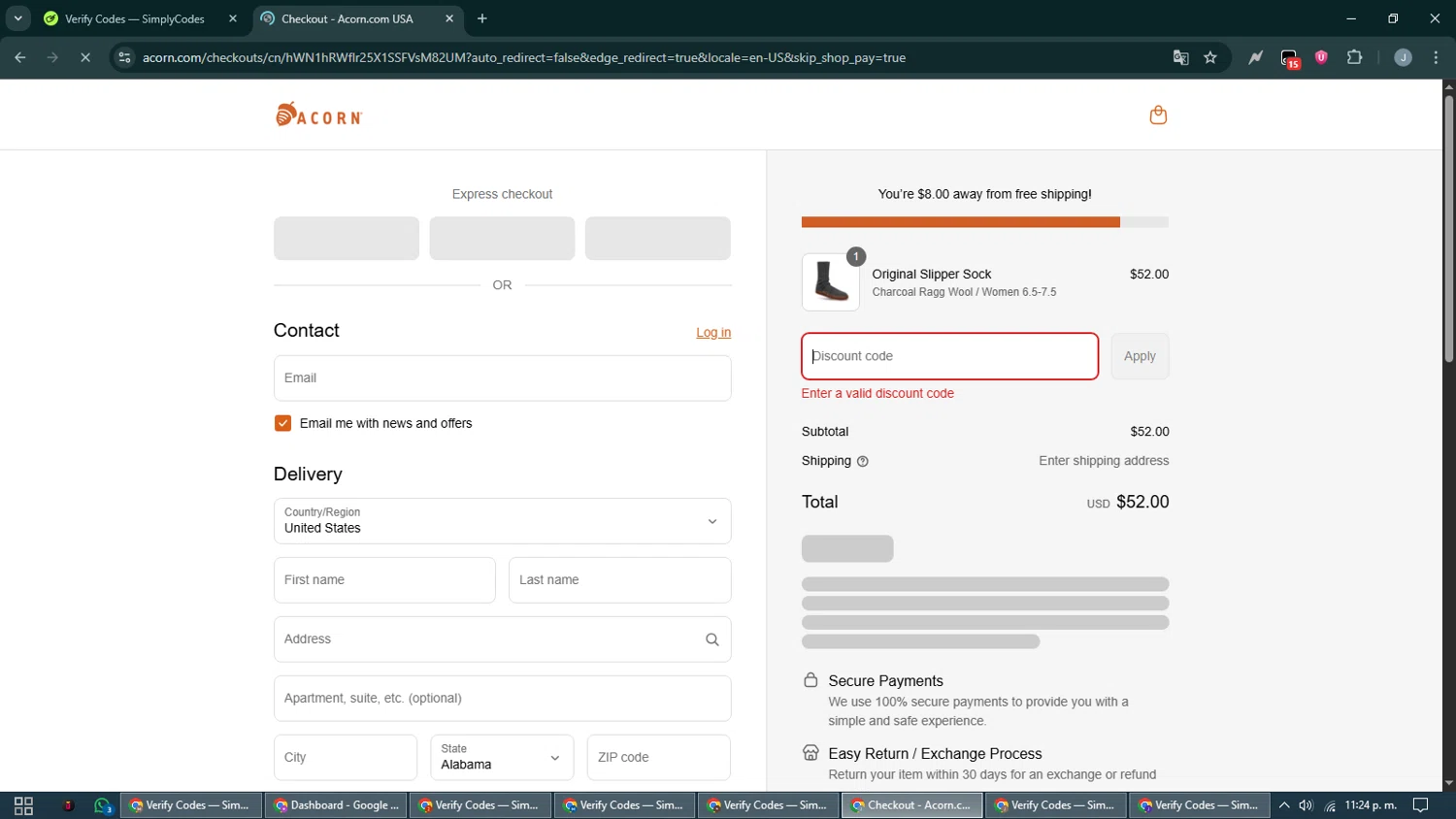Open the State dropdown showing Alabama
Viewport: 1456px width, 819px height.
point(502,758)
